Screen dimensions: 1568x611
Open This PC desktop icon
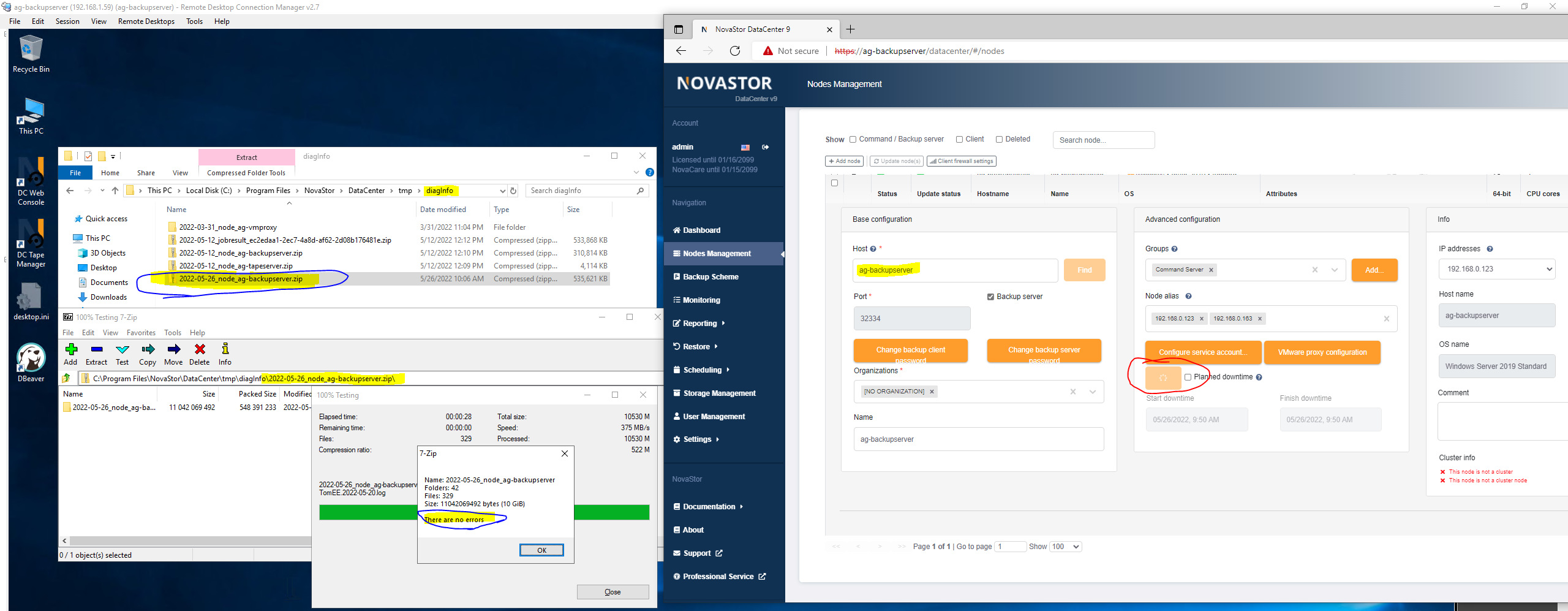[31, 116]
